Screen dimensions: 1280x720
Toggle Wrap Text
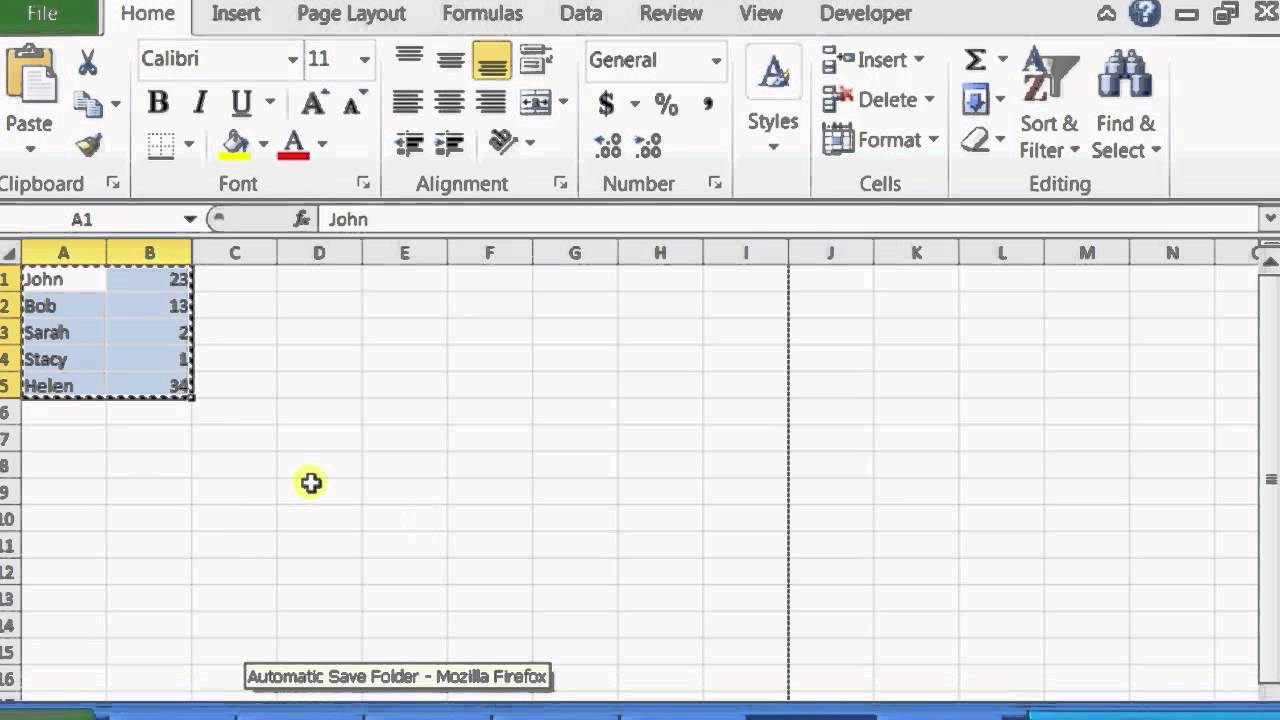pyautogui.click(x=536, y=59)
